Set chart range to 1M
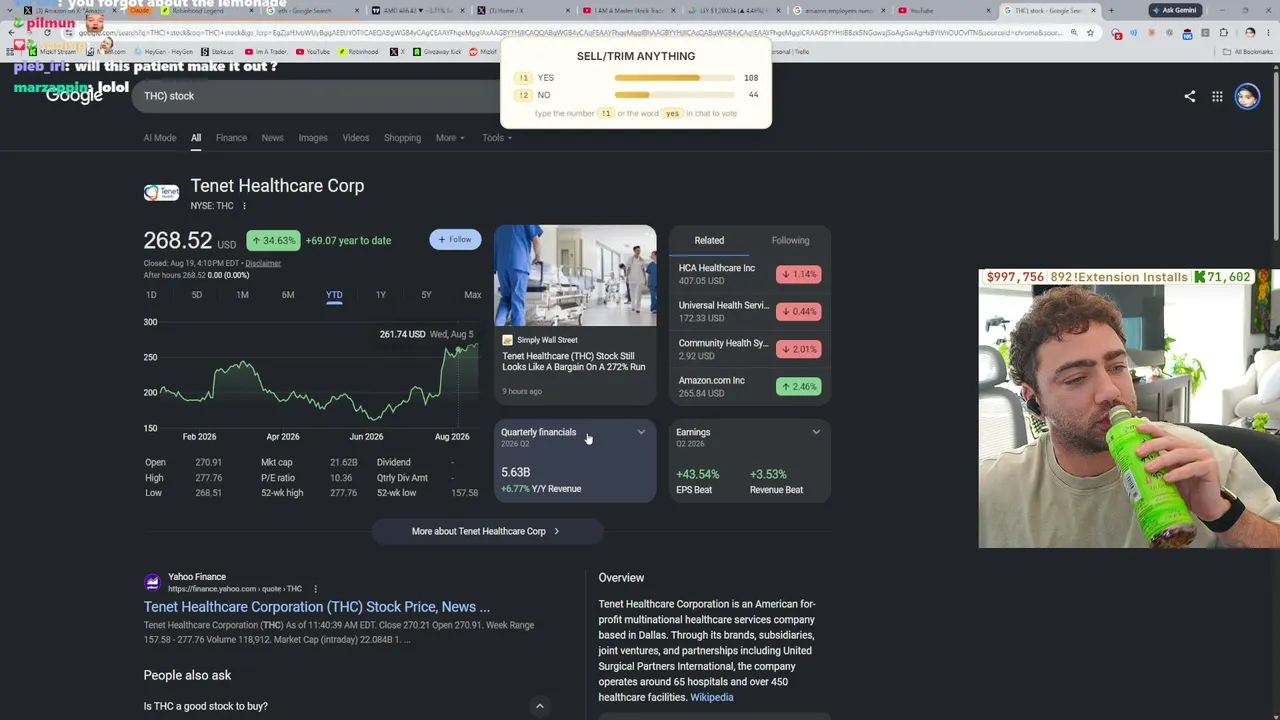The image size is (1280, 720). [x=242, y=295]
